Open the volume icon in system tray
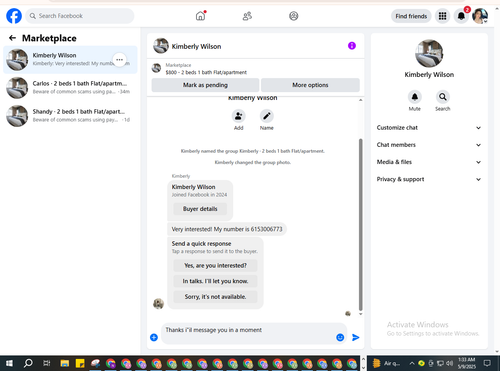 tap(450, 363)
